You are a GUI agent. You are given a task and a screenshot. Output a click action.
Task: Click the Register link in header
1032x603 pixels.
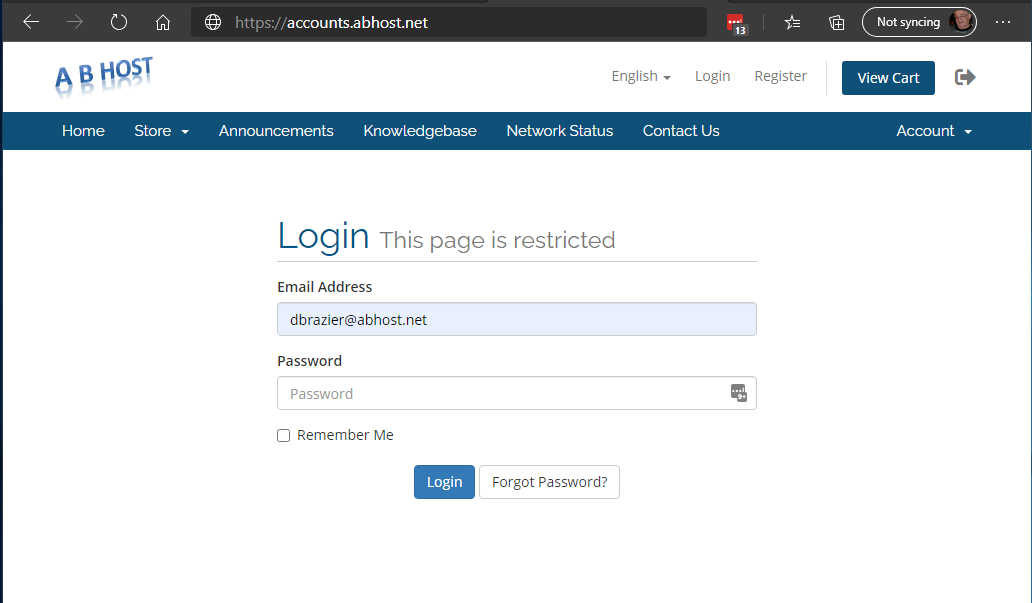click(x=780, y=76)
